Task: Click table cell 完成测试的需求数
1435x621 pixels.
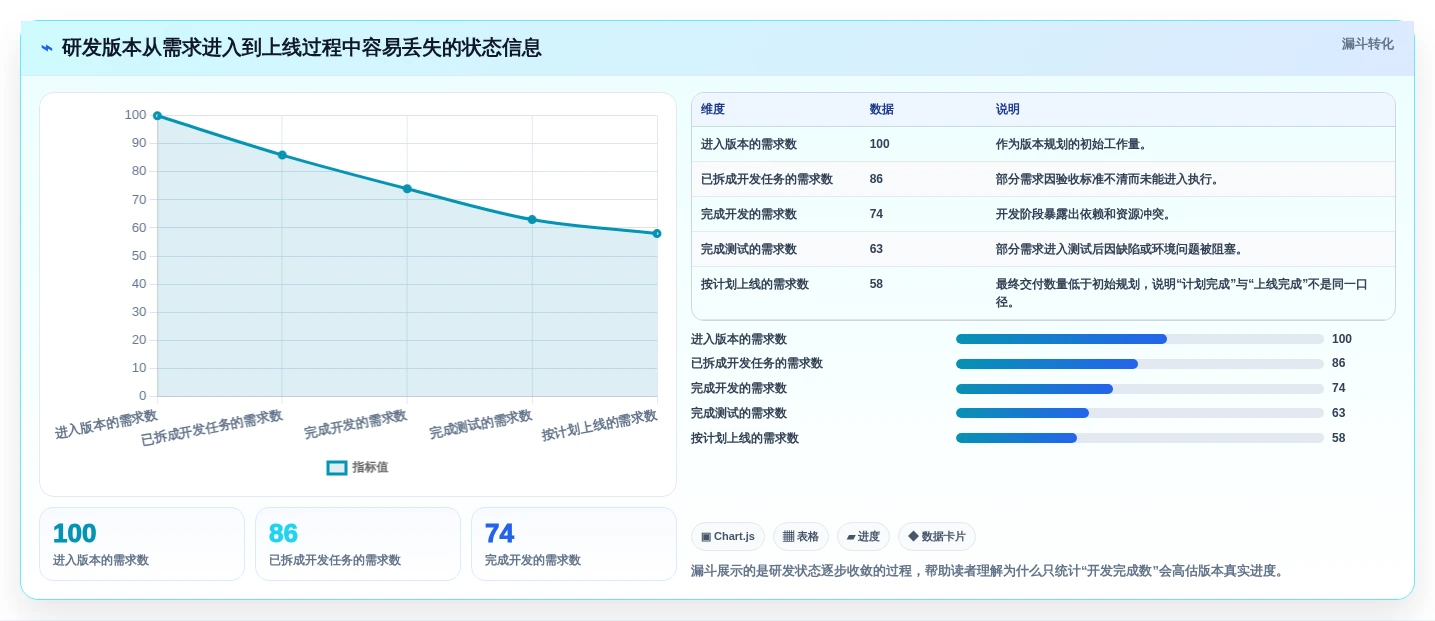Action: [x=749, y=249]
